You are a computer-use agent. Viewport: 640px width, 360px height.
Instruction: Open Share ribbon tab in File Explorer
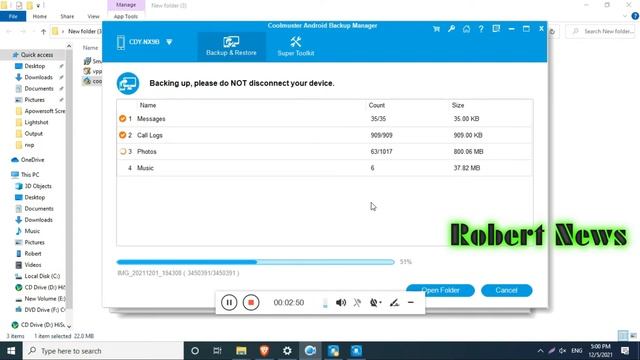pyautogui.click(x=67, y=16)
